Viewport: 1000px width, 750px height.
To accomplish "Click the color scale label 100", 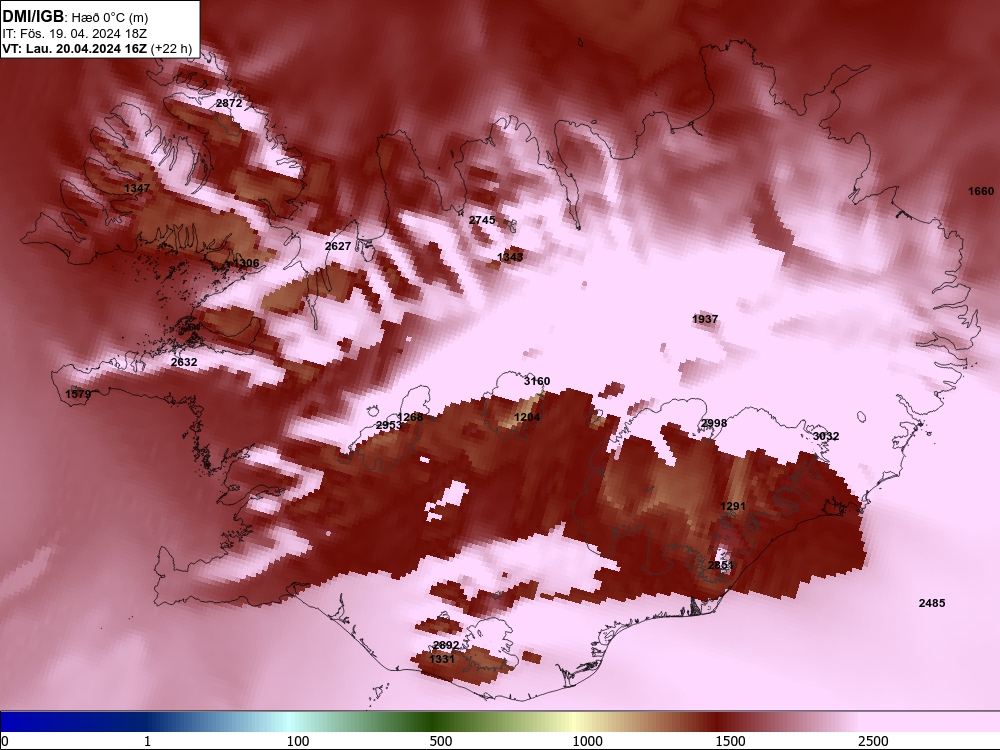I will [x=298, y=741].
